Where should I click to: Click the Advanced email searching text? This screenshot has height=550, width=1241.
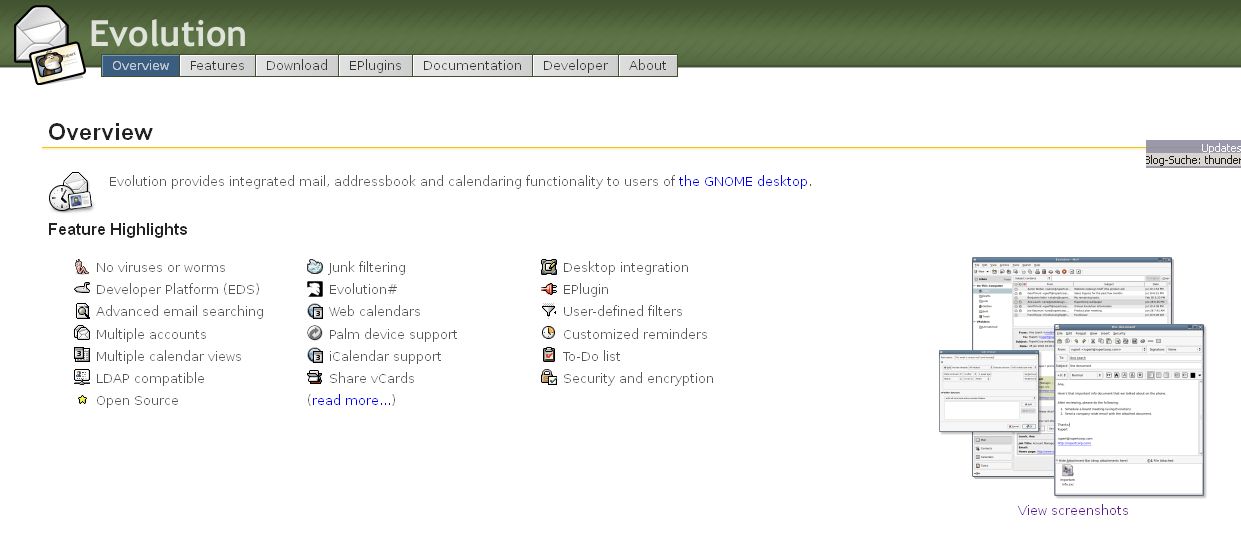point(180,311)
